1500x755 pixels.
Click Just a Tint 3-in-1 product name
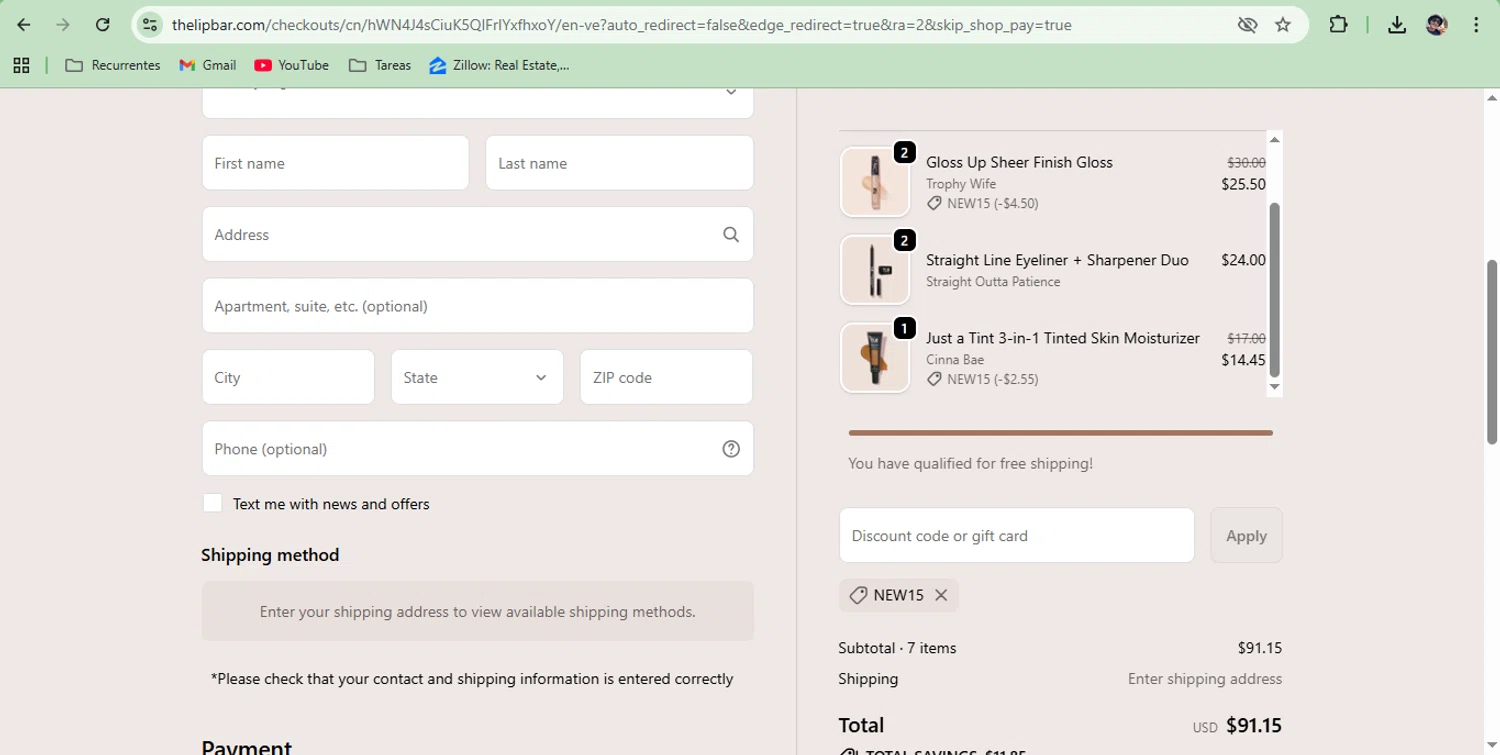[x=1063, y=338]
